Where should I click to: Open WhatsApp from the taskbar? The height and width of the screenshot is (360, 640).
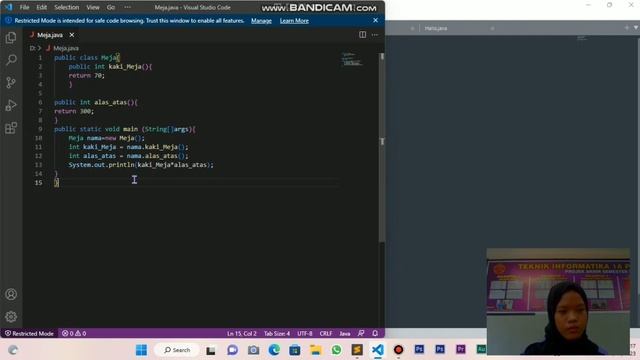tap(336, 350)
